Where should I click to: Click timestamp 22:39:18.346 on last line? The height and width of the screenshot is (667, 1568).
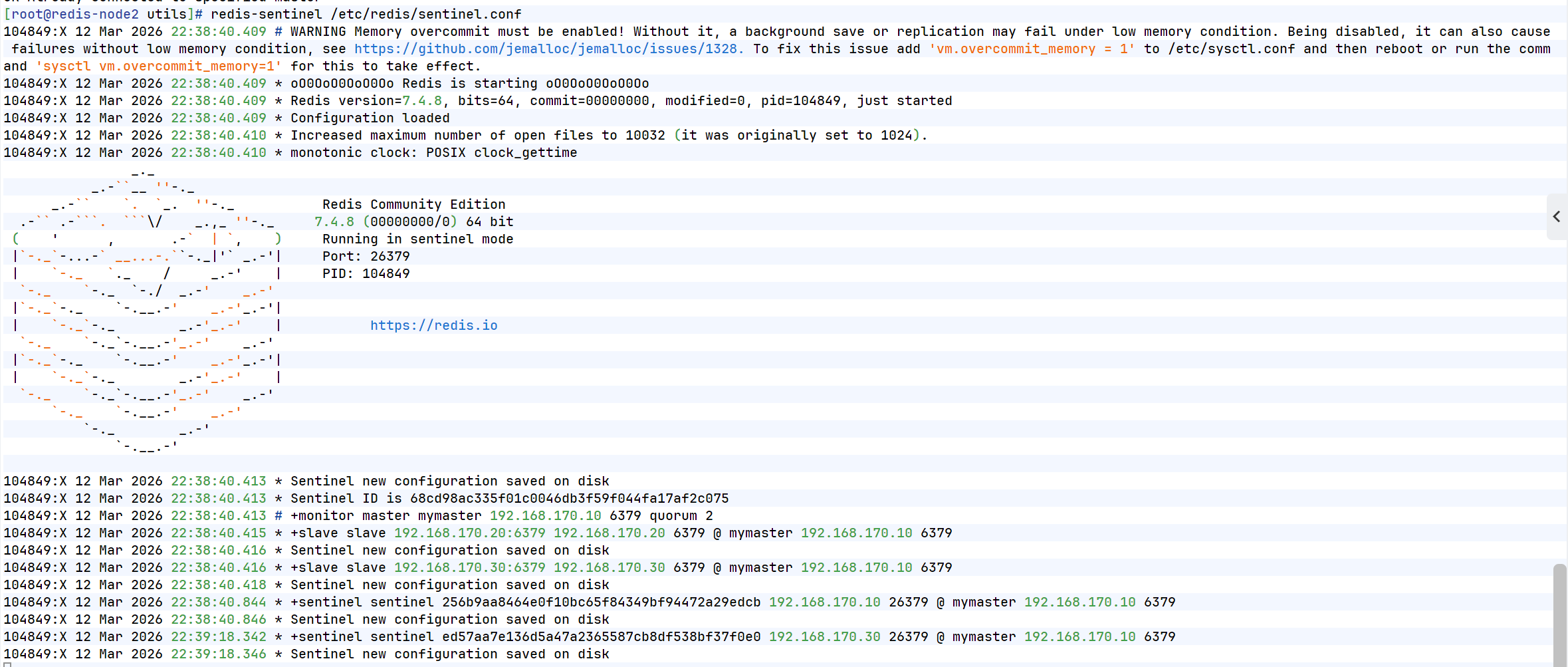(x=219, y=654)
